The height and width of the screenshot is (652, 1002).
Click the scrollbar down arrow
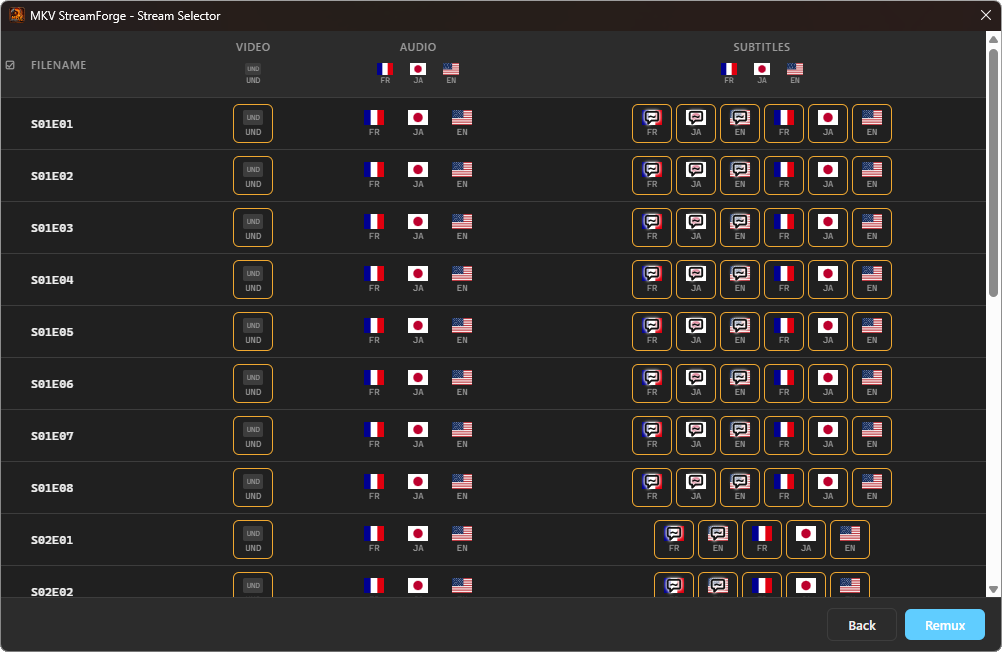click(x=993, y=589)
